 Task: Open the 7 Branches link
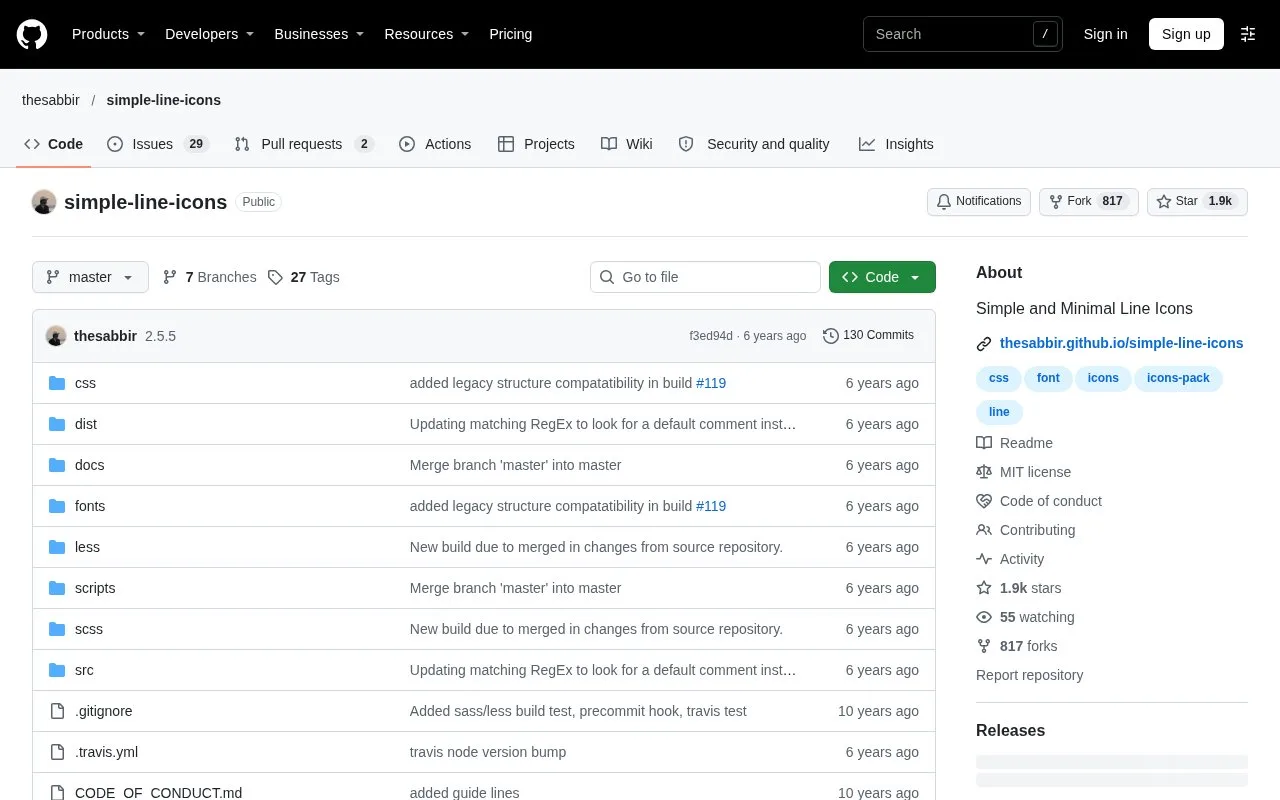tap(209, 277)
